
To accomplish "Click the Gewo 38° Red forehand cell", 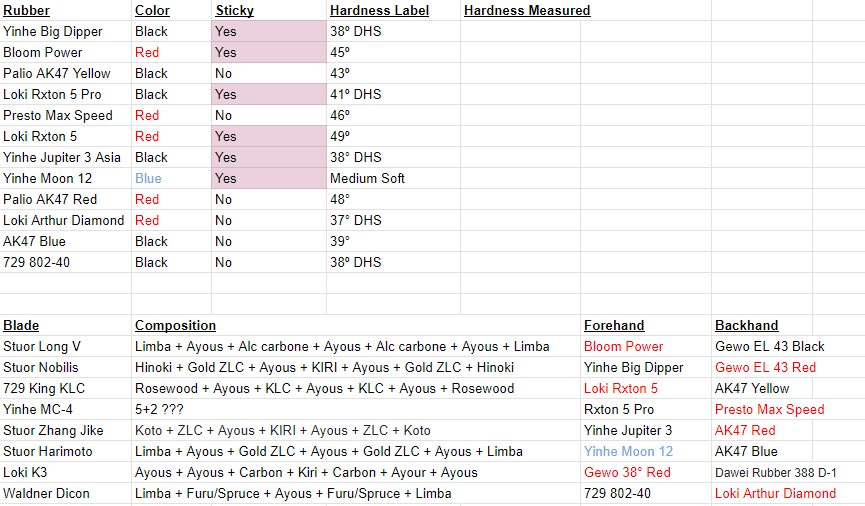I will click(x=645, y=472).
